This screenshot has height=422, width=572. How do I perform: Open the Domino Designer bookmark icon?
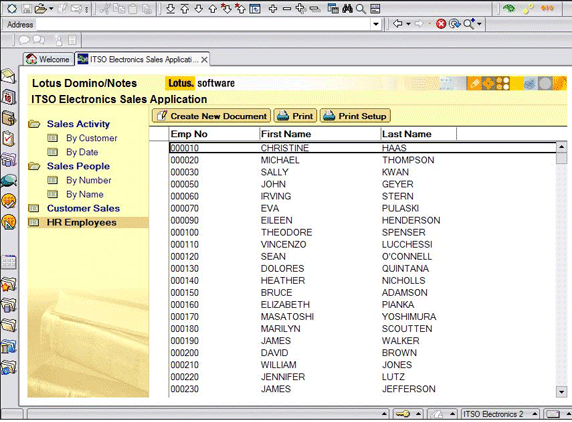pos(8,222)
